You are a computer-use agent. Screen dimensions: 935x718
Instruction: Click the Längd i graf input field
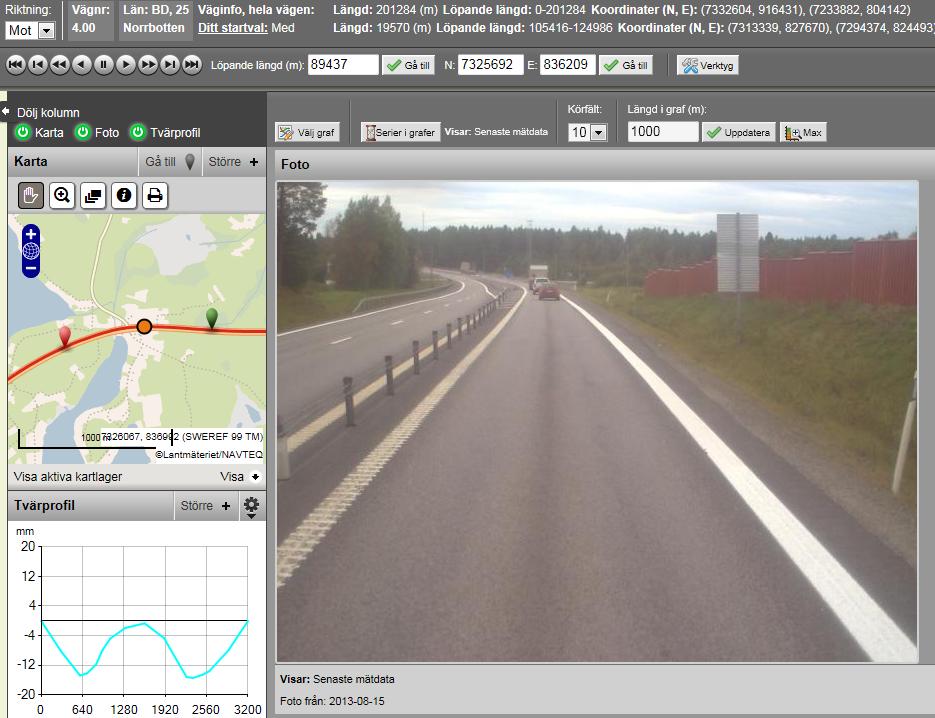[x=662, y=132]
